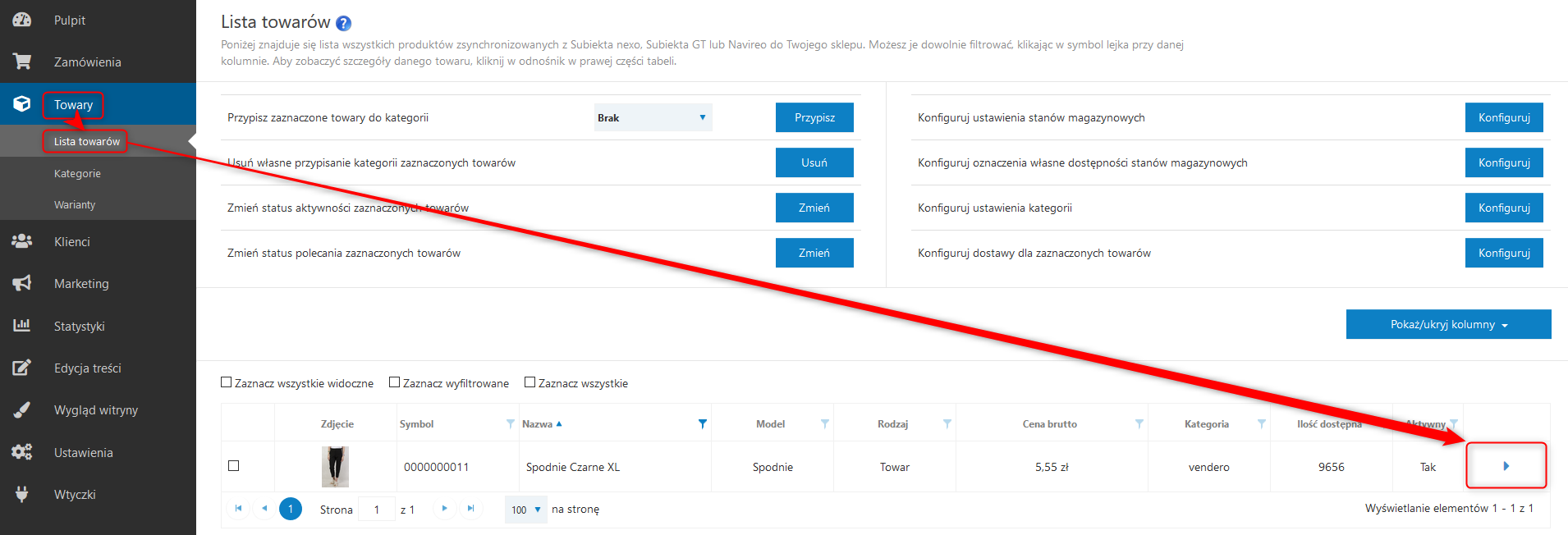Go to previous page pager arrow

[264, 509]
